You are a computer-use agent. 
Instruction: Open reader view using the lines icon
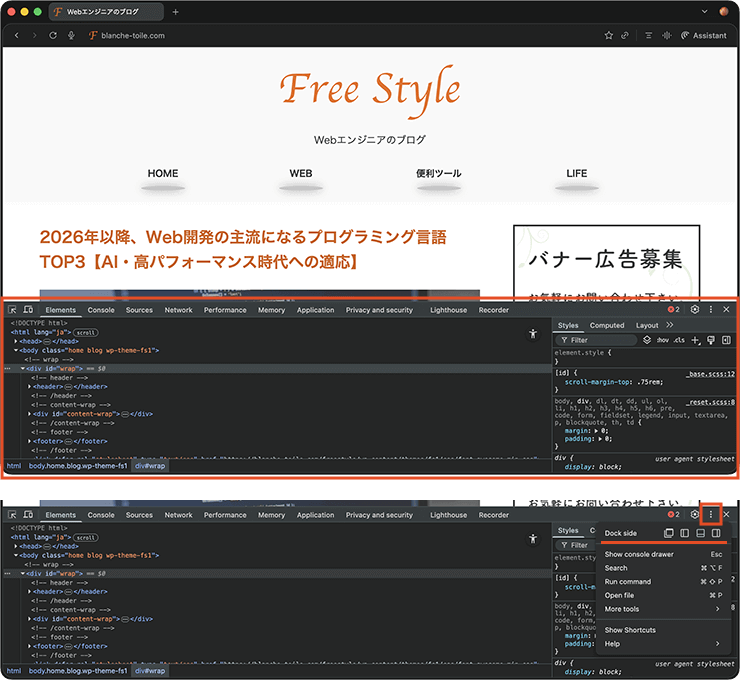[x=649, y=35]
